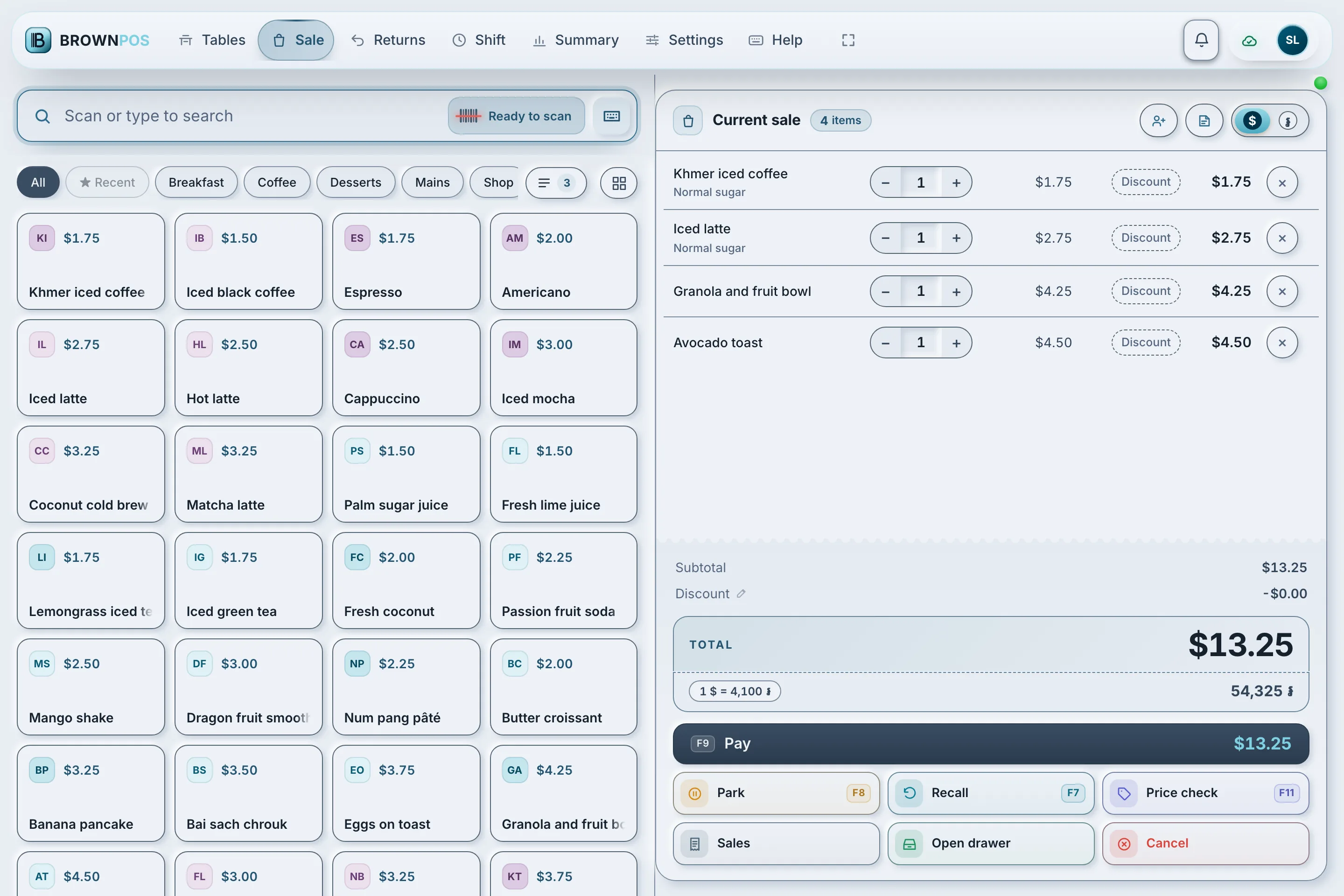Click Open drawer
The height and width of the screenshot is (896, 1344).
pos(990,843)
